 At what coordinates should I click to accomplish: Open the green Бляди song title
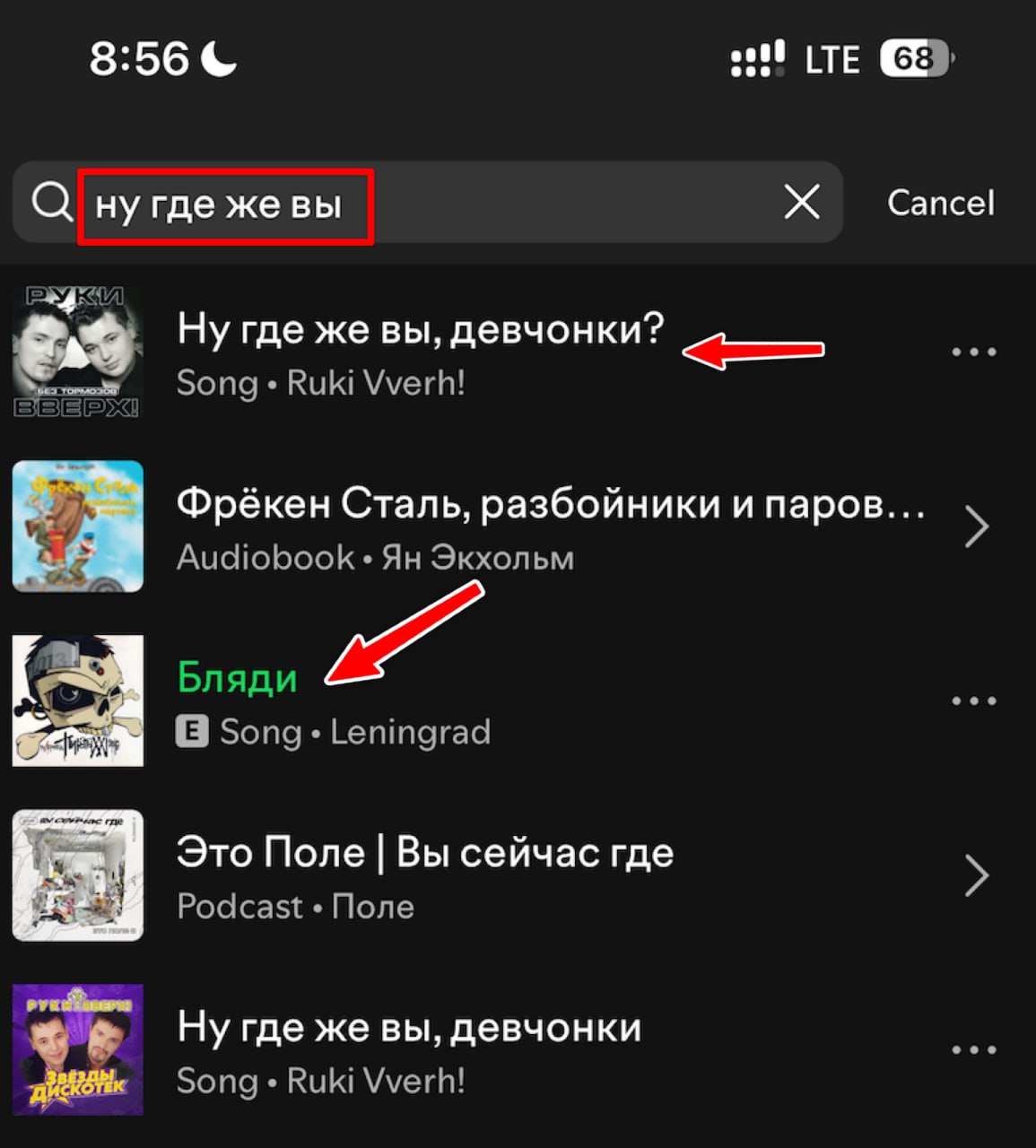tap(237, 678)
